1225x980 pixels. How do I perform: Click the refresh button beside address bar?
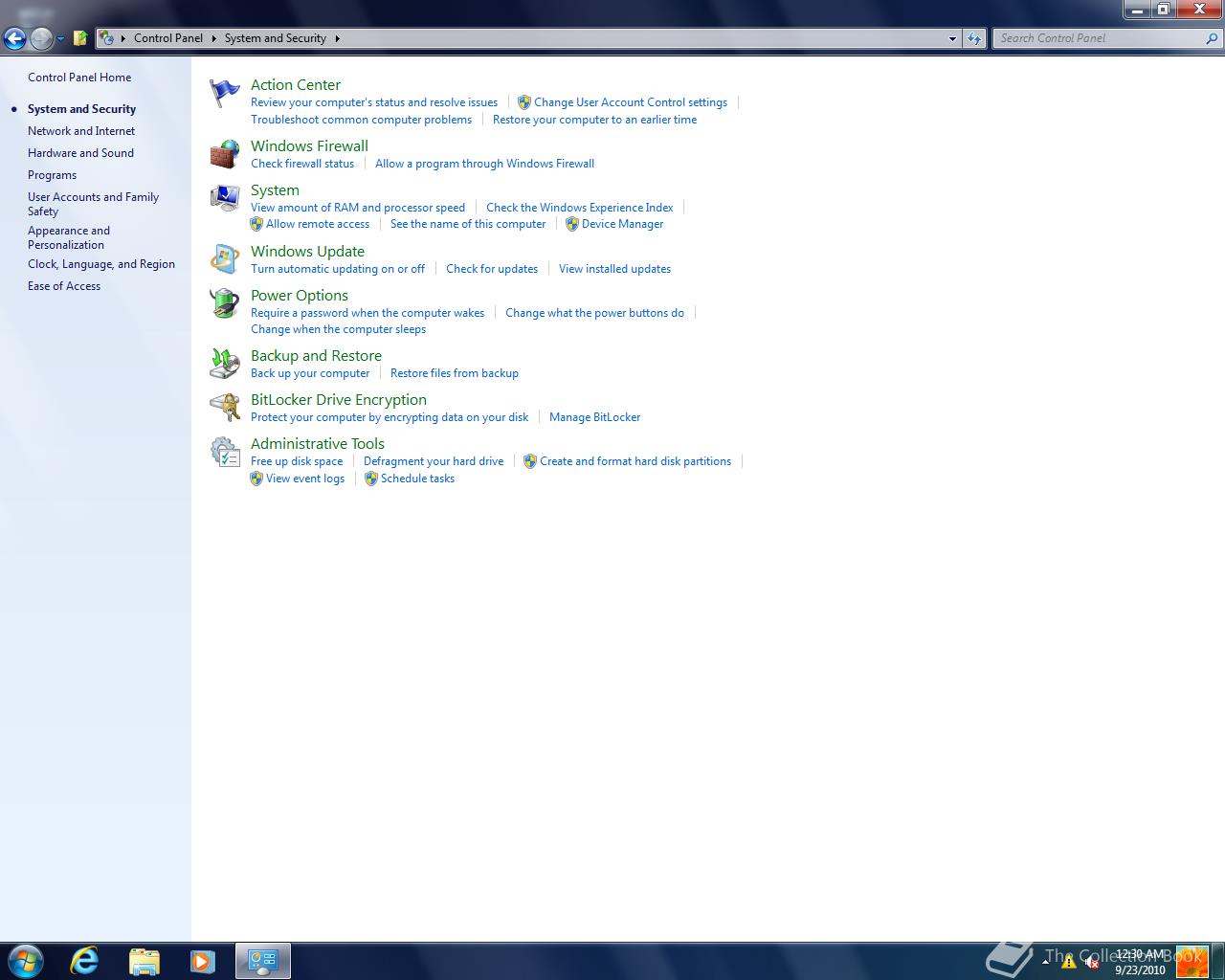point(974,38)
